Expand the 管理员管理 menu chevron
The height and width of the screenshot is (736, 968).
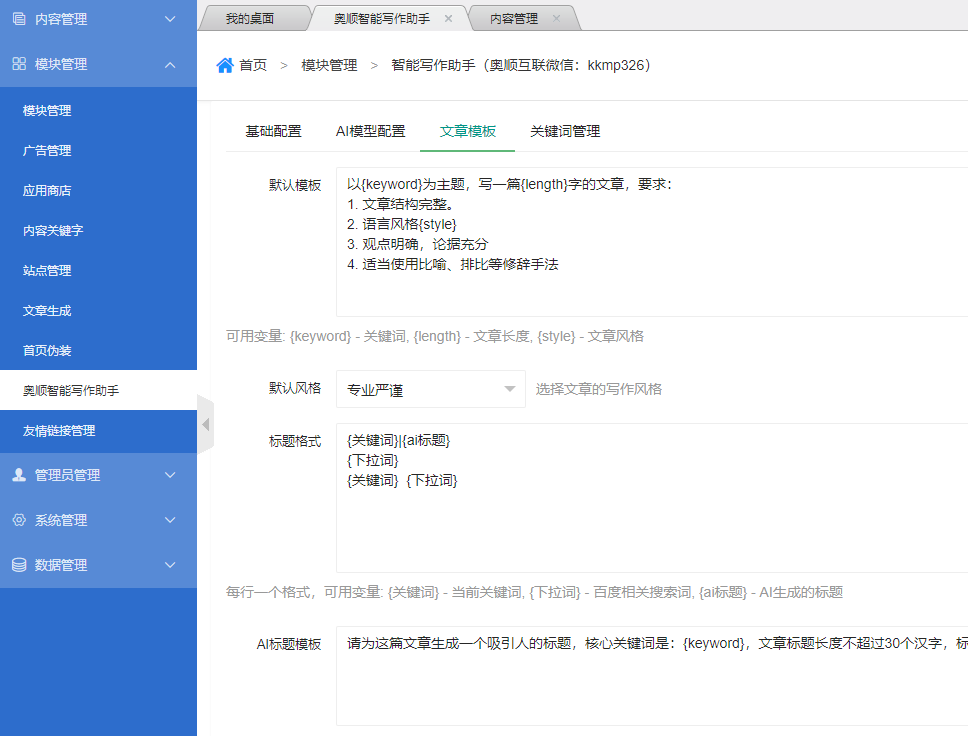(170, 475)
